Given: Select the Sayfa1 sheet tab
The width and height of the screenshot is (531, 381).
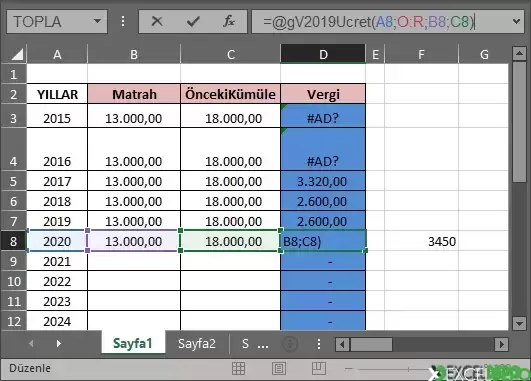Looking at the screenshot, I should [x=133, y=343].
